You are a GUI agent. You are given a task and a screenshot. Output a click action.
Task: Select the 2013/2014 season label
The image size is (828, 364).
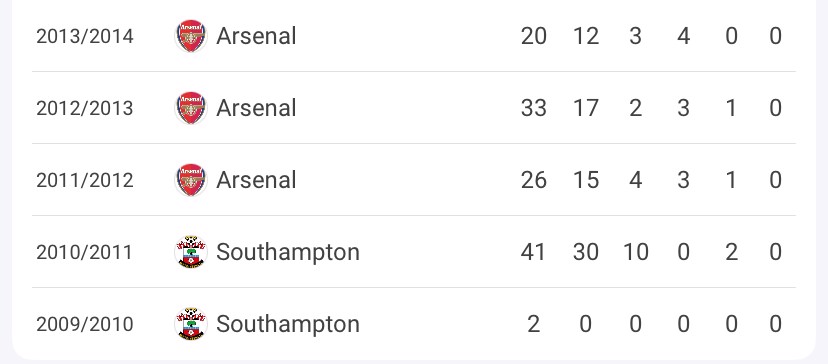tap(84, 36)
